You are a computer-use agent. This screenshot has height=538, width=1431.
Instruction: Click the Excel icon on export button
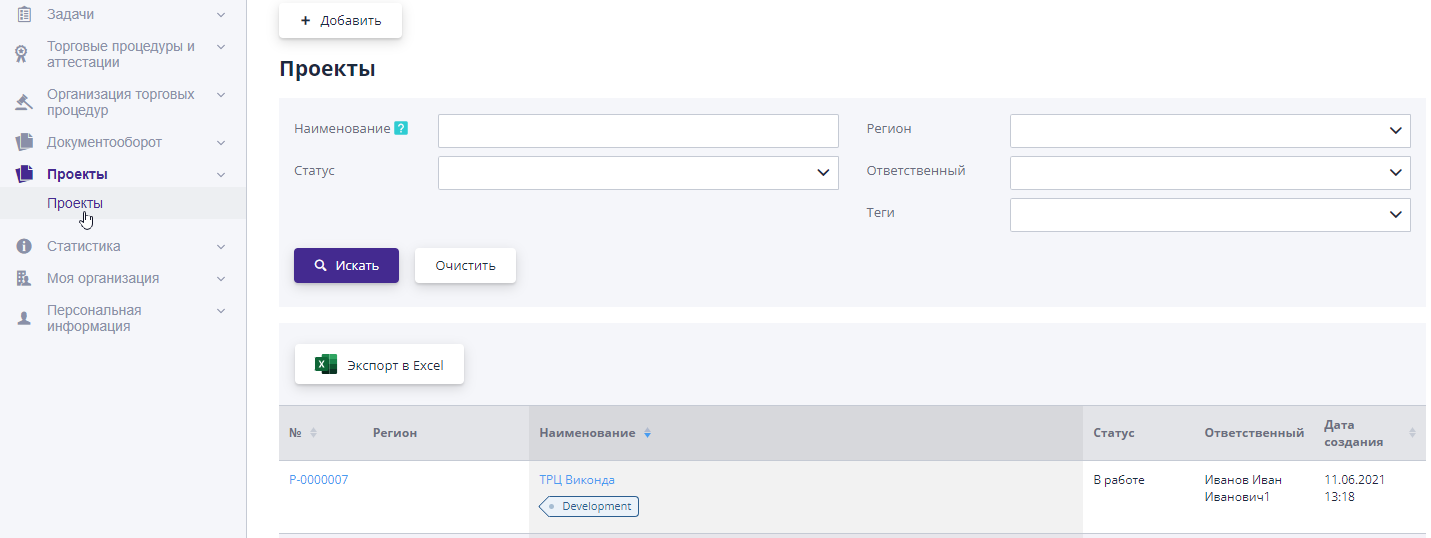pos(326,365)
